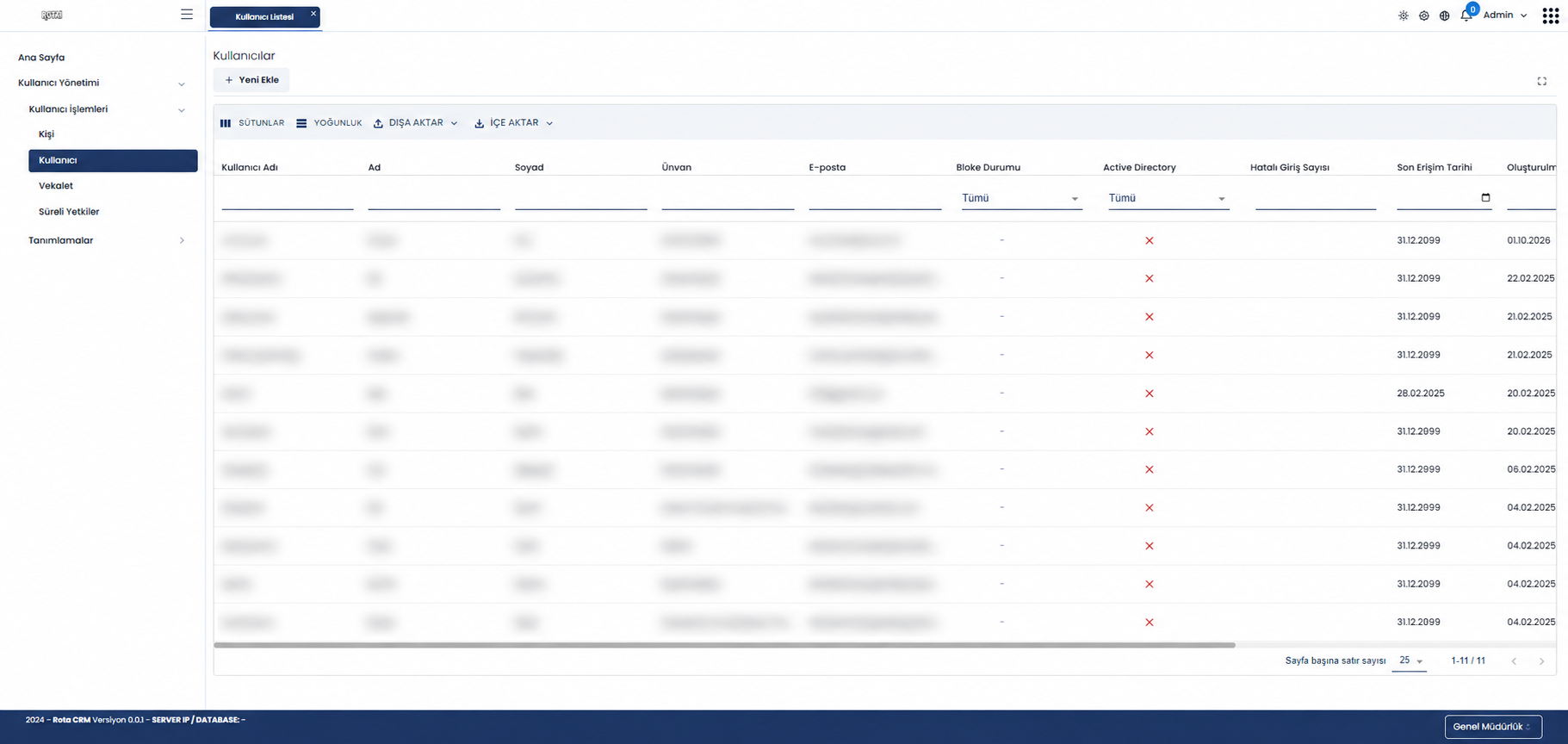Switch theme with the sun icon
The width and height of the screenshot is (1568, 744).
click(x=1404, y=15)
